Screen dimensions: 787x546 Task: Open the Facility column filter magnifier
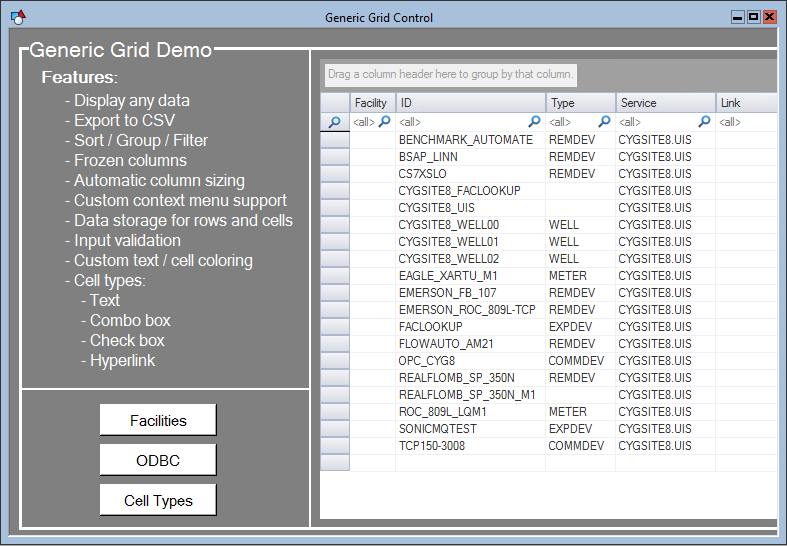tap(384, 121)
